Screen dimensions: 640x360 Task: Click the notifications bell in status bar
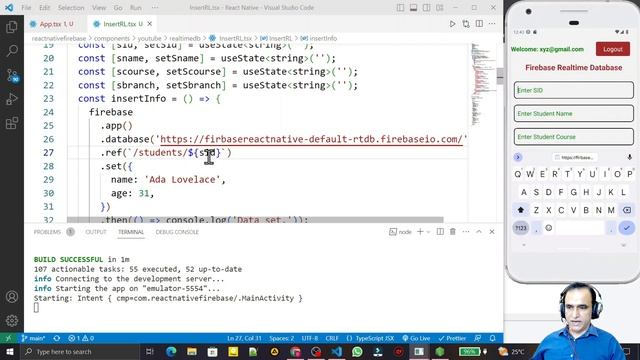pos(493,338)
